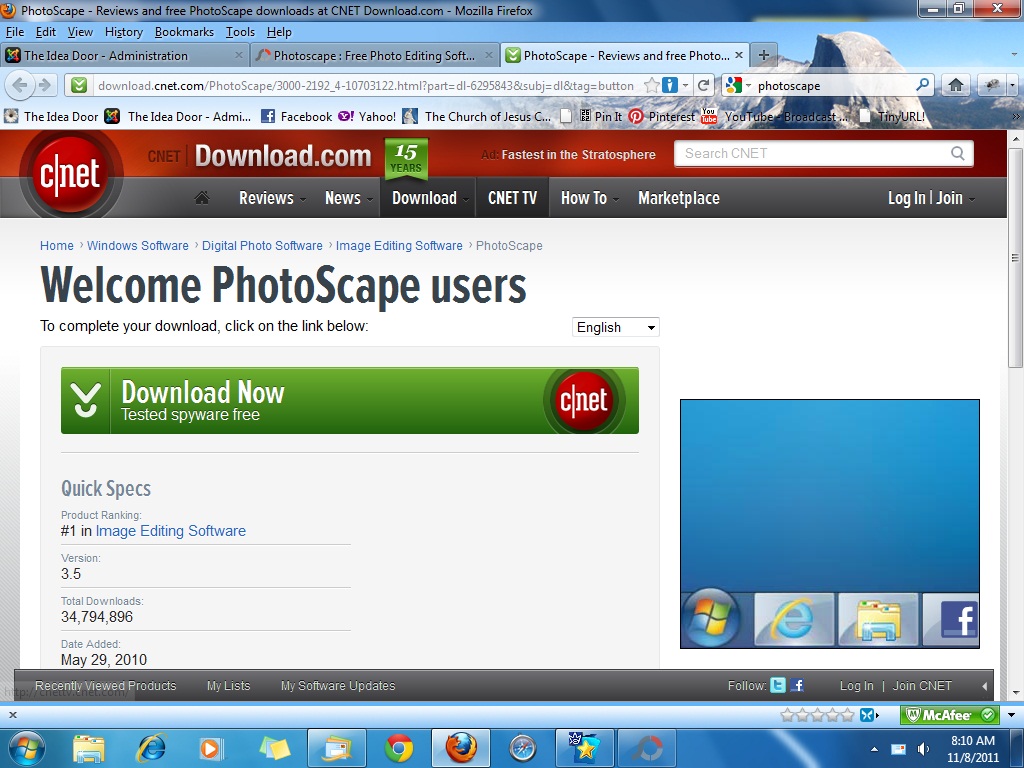Open the History menu

[x=123, y=32]
